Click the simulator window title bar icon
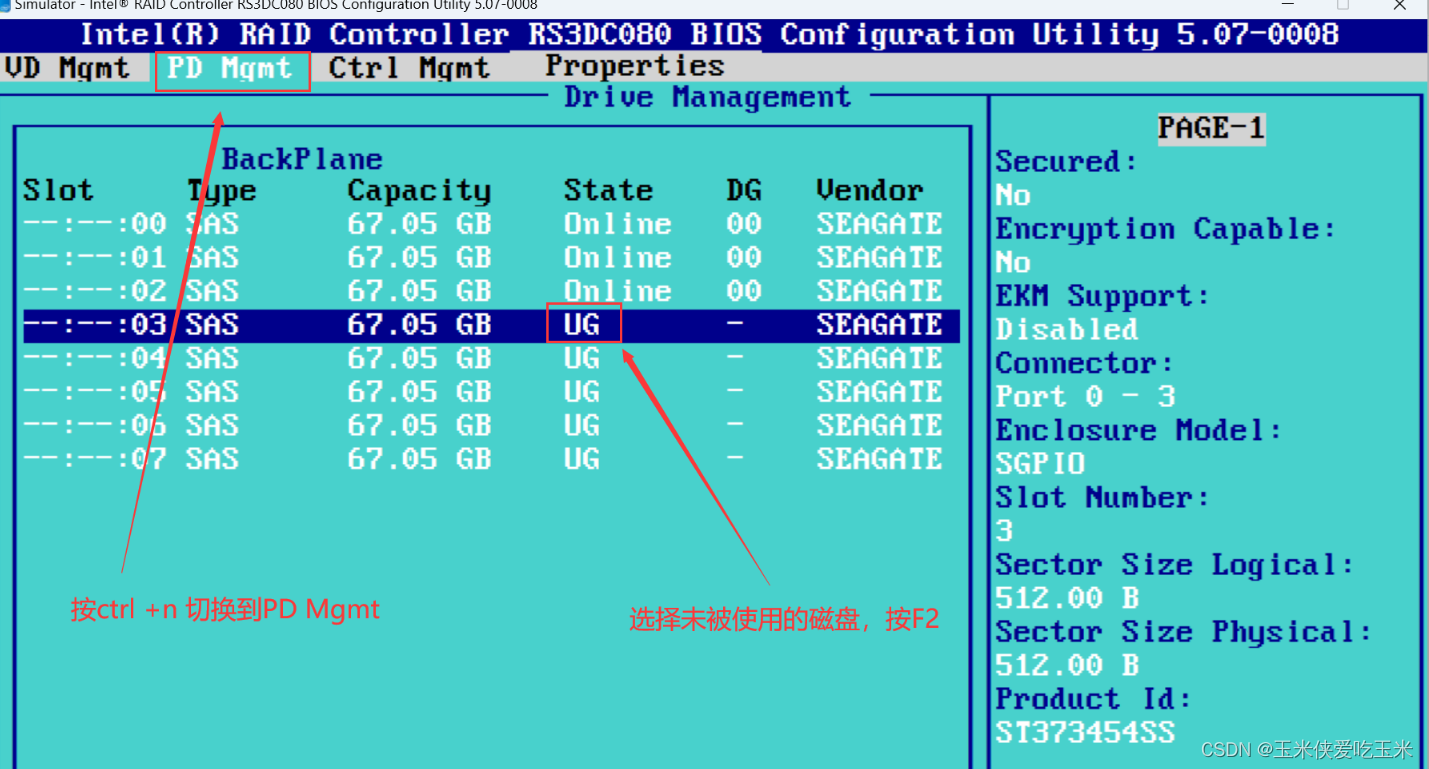 [6, 5]
